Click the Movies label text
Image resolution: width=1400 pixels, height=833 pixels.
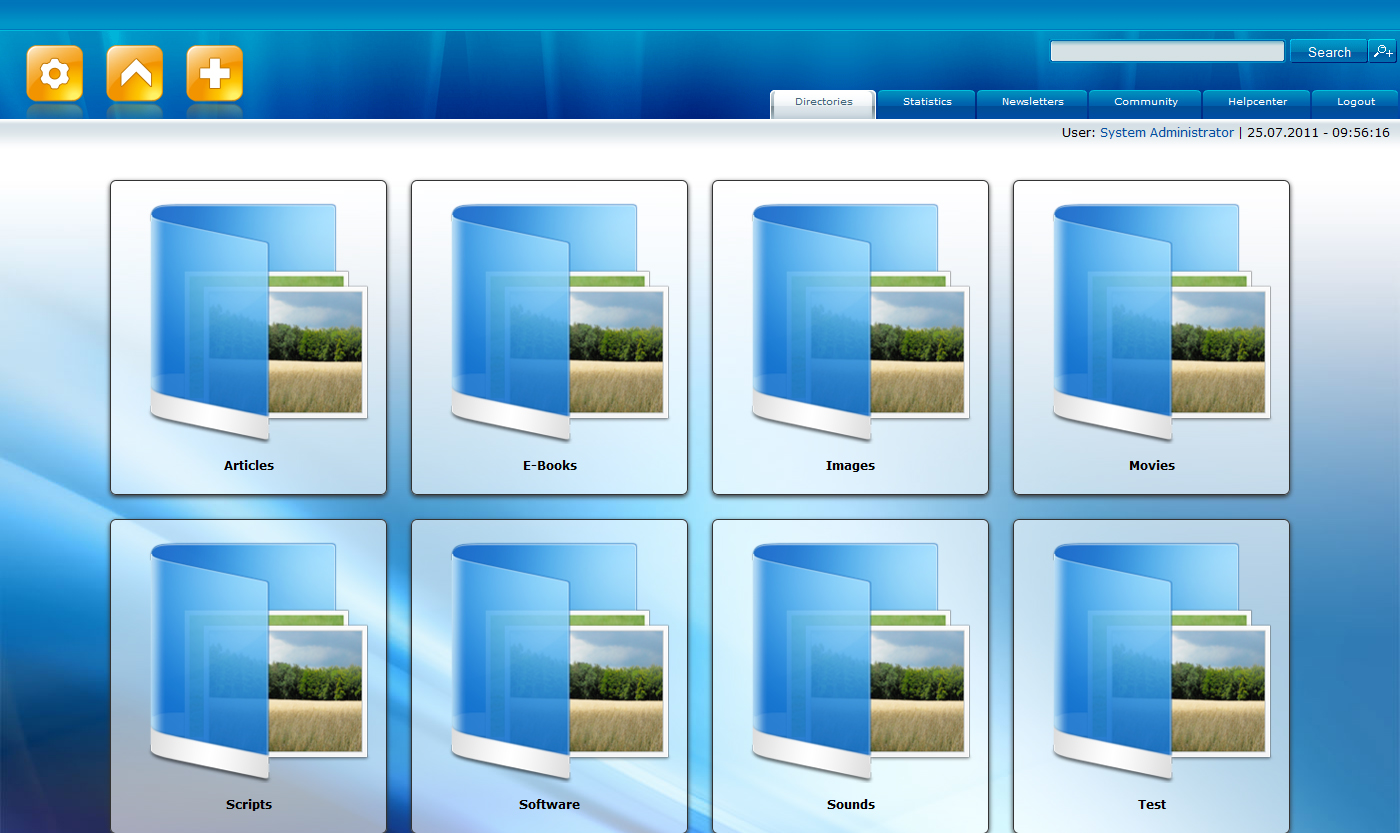pyautogui.click(x=1152, y=465)
